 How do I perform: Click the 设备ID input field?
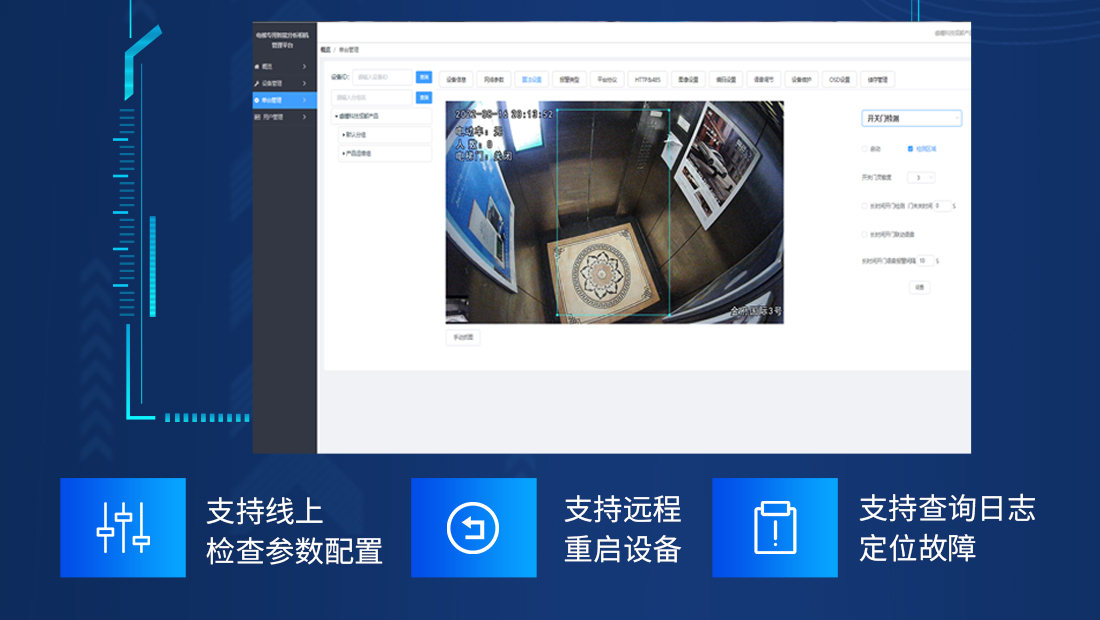[382, 77]
